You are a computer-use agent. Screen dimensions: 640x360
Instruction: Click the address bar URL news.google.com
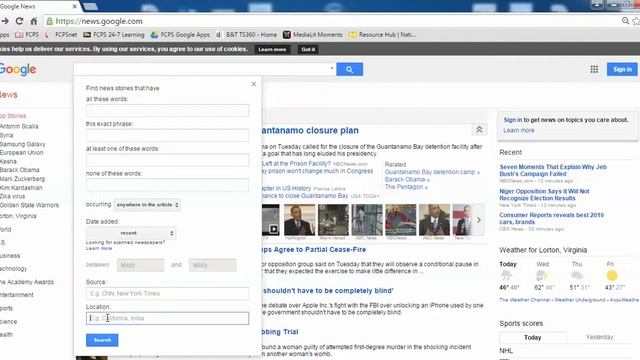tap(99, 21)
